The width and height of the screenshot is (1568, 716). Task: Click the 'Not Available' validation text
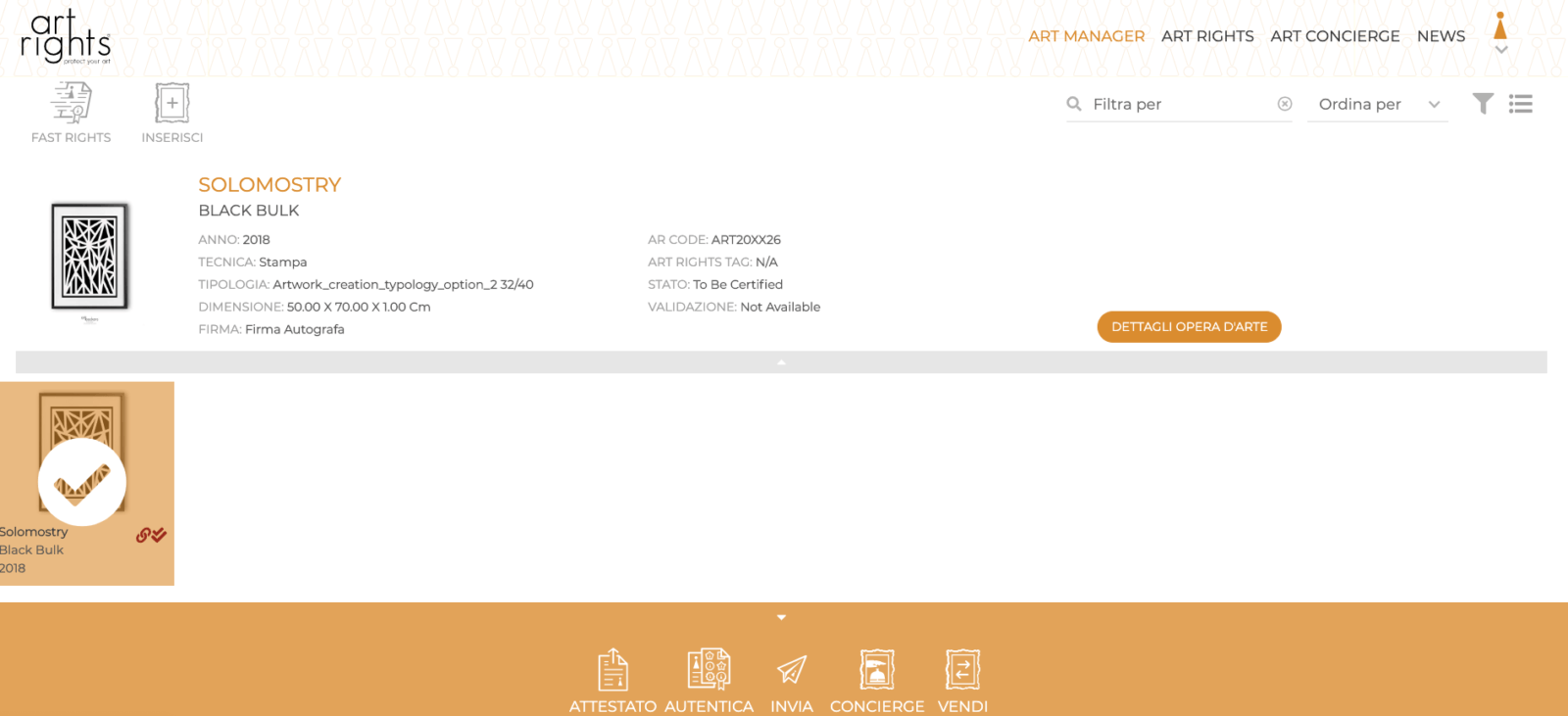click(x=780, y=308)
